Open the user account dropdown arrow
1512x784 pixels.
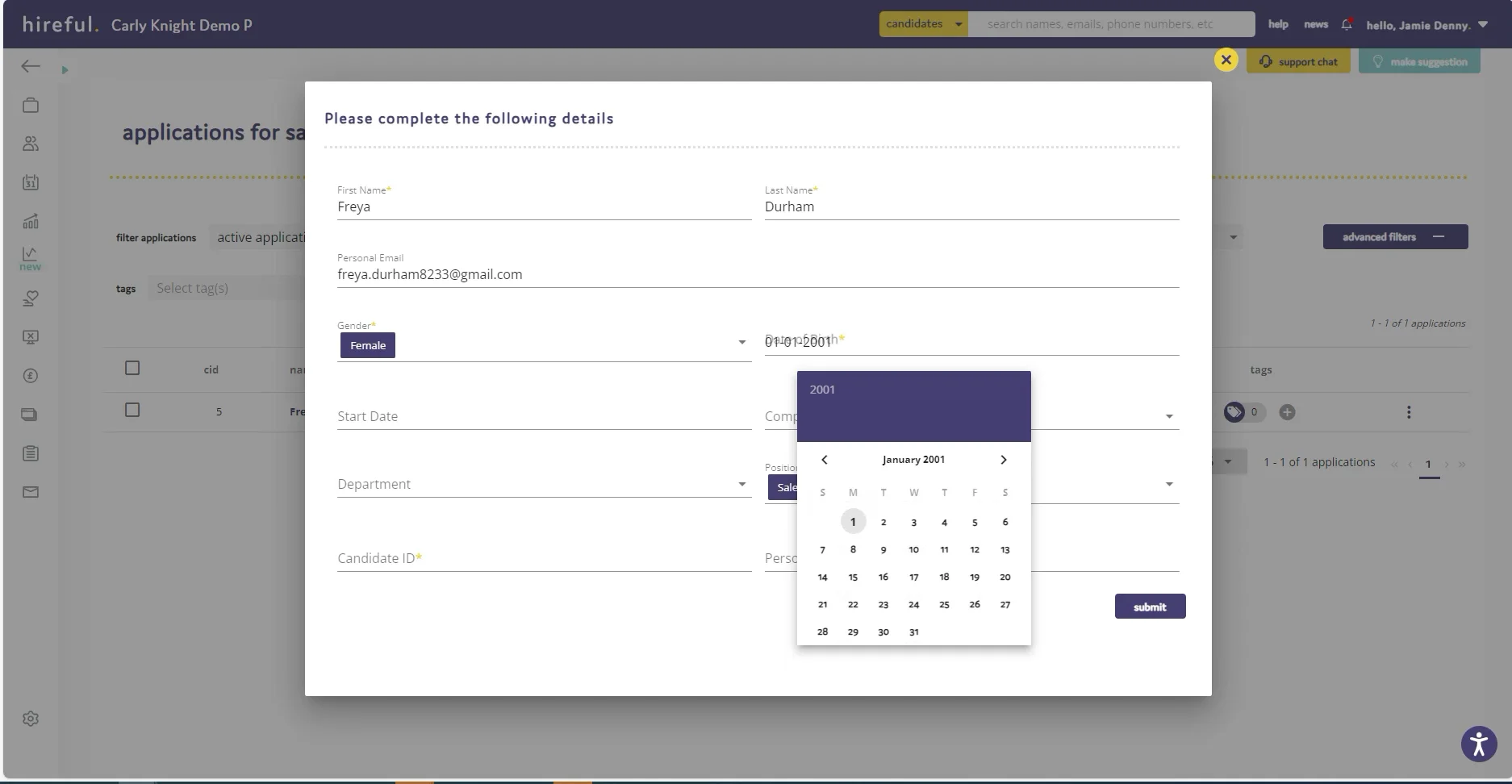coord(1482,25)
